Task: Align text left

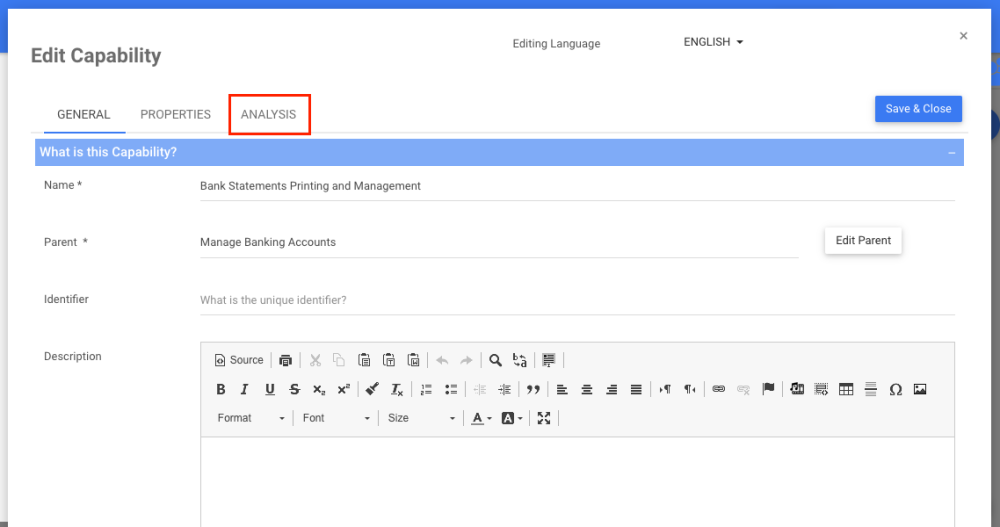Action: (x=562, y=389)
